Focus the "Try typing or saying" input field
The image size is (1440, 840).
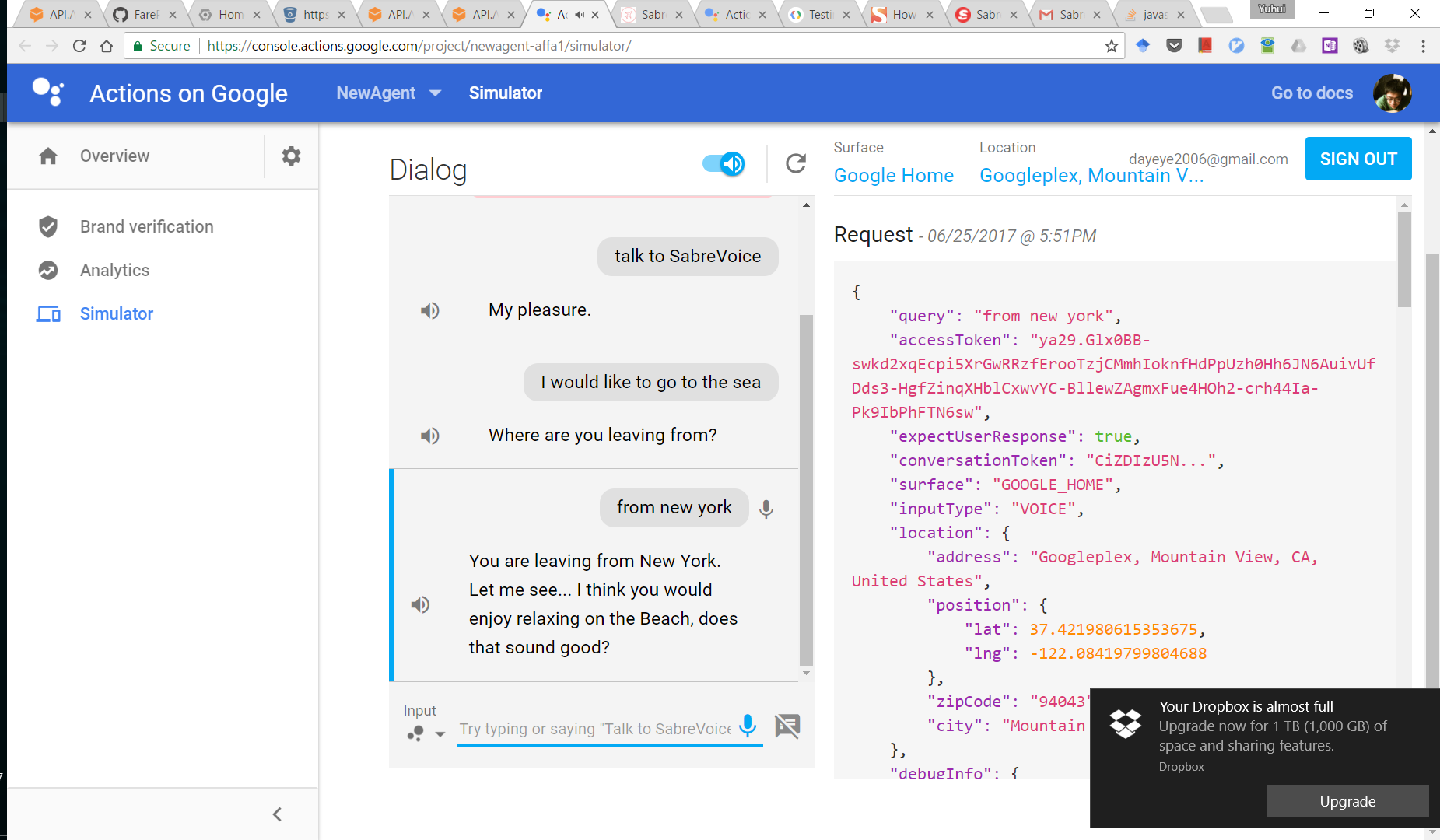point(595,729)
